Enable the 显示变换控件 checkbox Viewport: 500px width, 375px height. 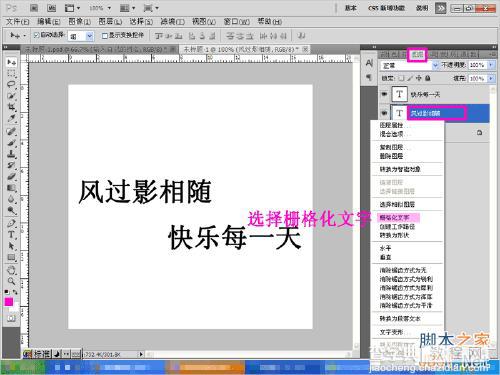click(x=105, y=35)
